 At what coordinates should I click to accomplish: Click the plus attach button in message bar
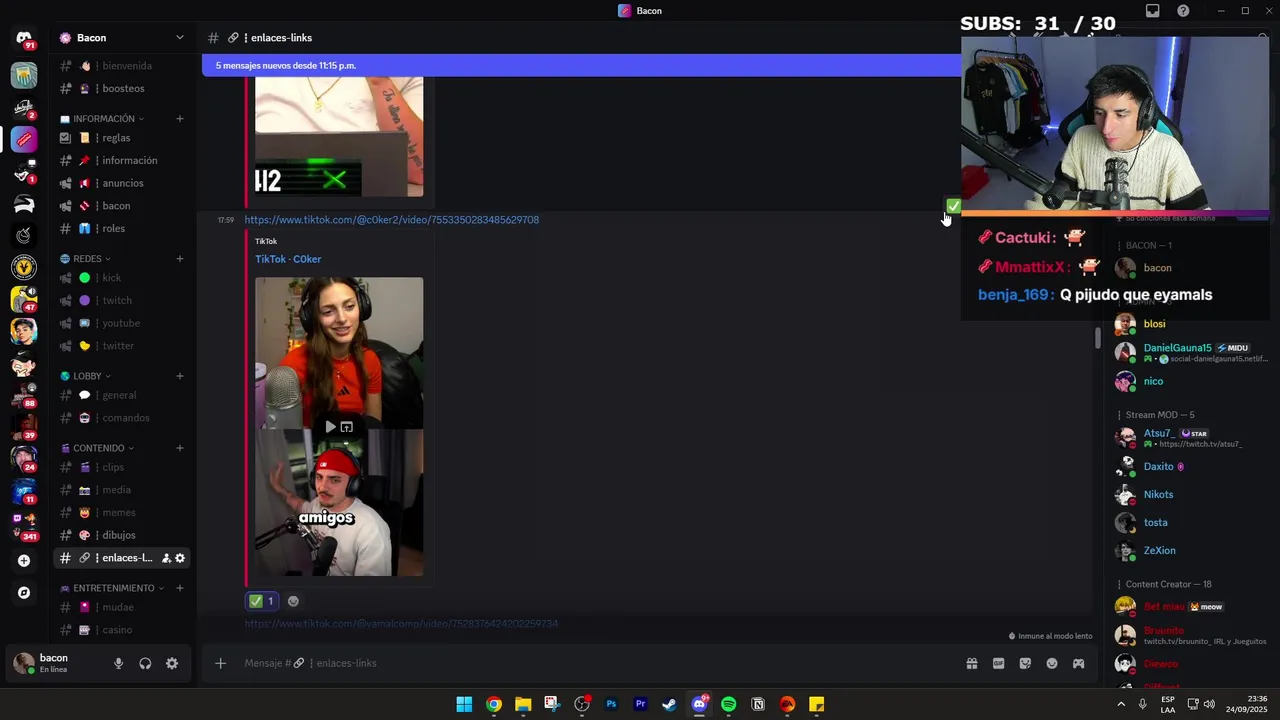coord(220,663)
